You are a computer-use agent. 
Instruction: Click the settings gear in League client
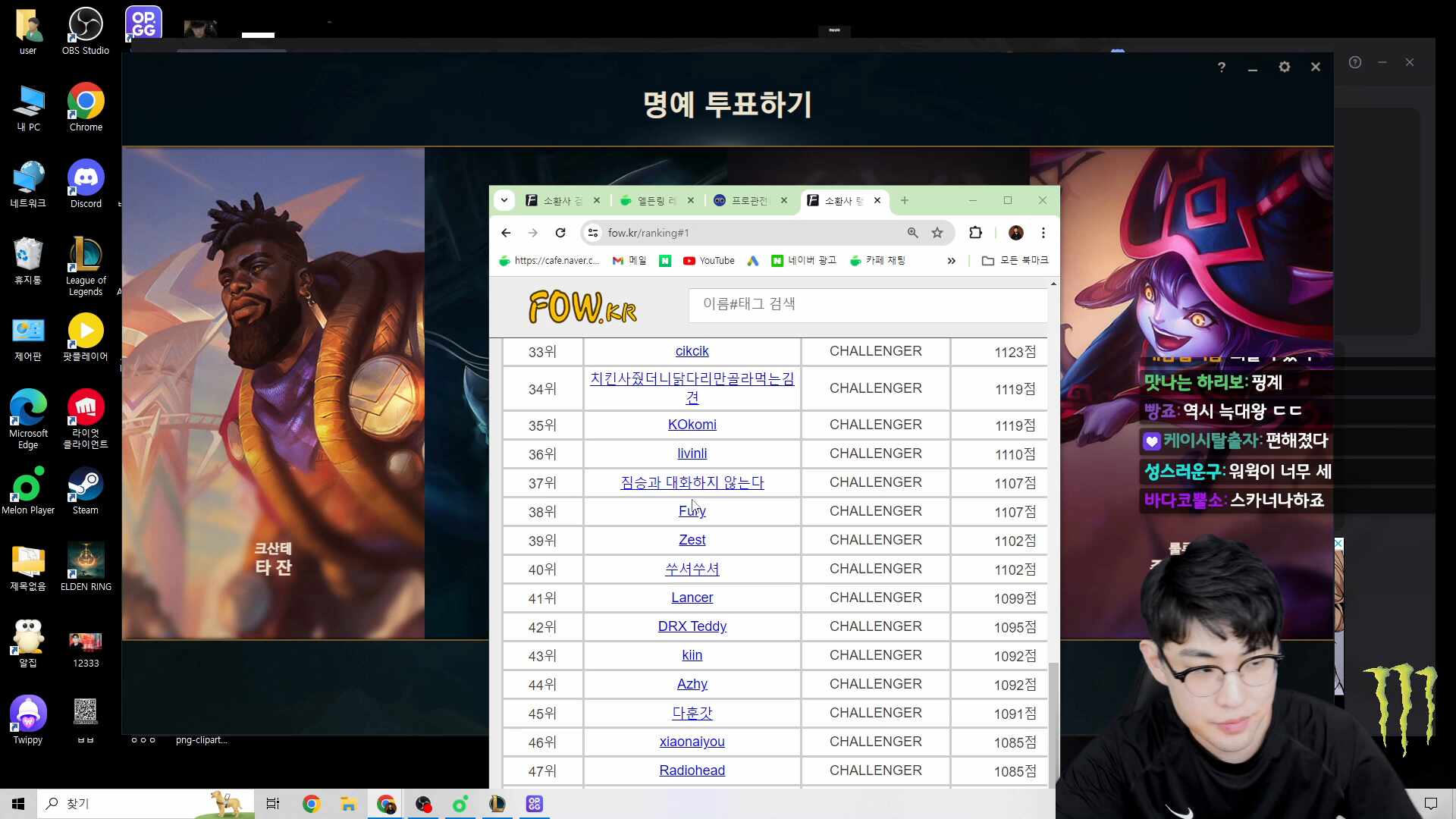click(x=1284, y=67)
